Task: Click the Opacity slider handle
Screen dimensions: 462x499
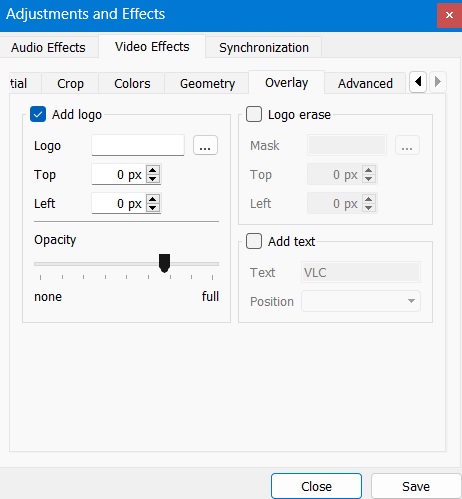Action: click(164, 263)
